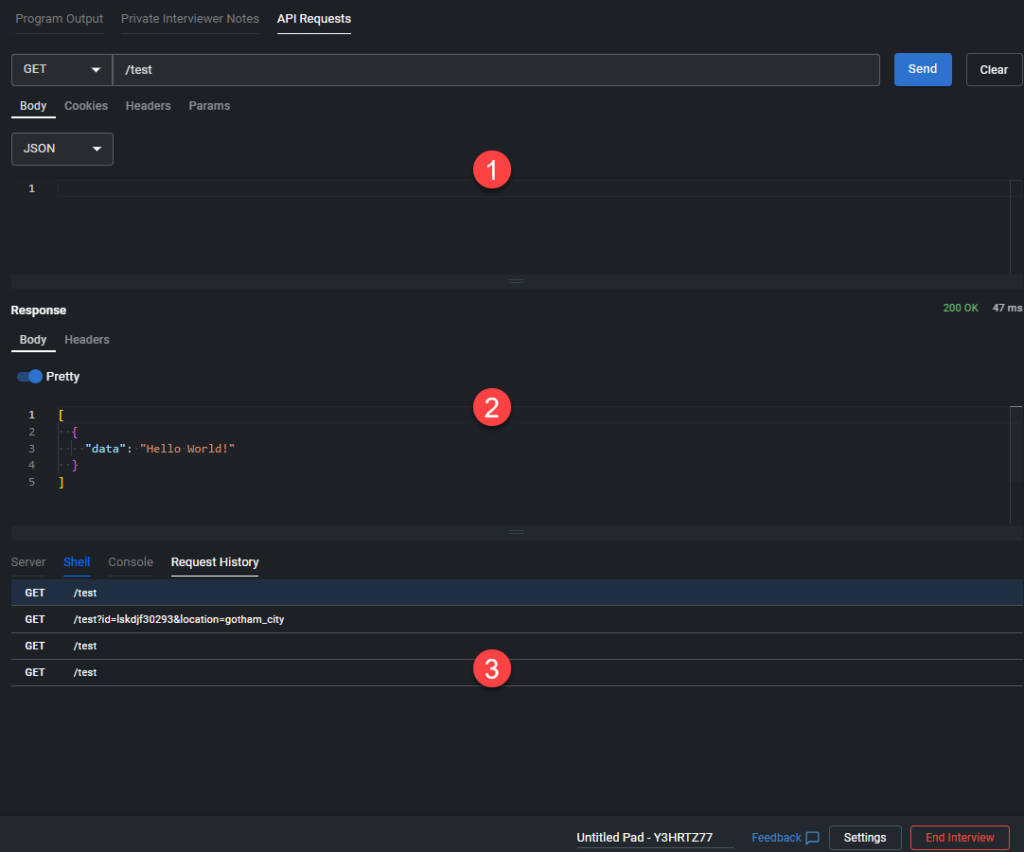Image resolution: width=1024 pixels, height=852 pixels.
Task: Select the gotham_city request history entry
Action: (x=180, y=619)
